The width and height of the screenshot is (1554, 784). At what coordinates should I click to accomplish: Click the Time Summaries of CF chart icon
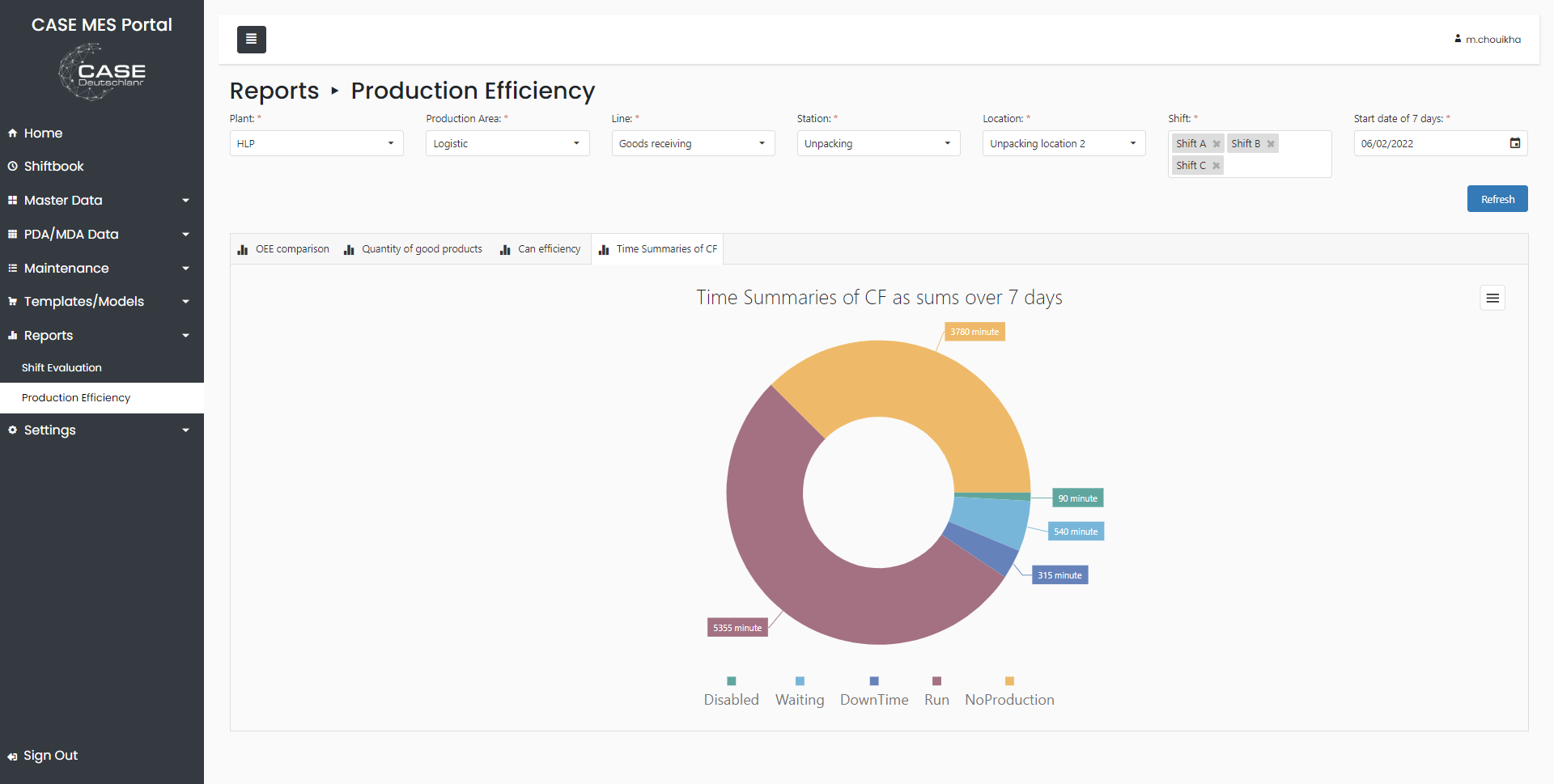click(604, 249)
